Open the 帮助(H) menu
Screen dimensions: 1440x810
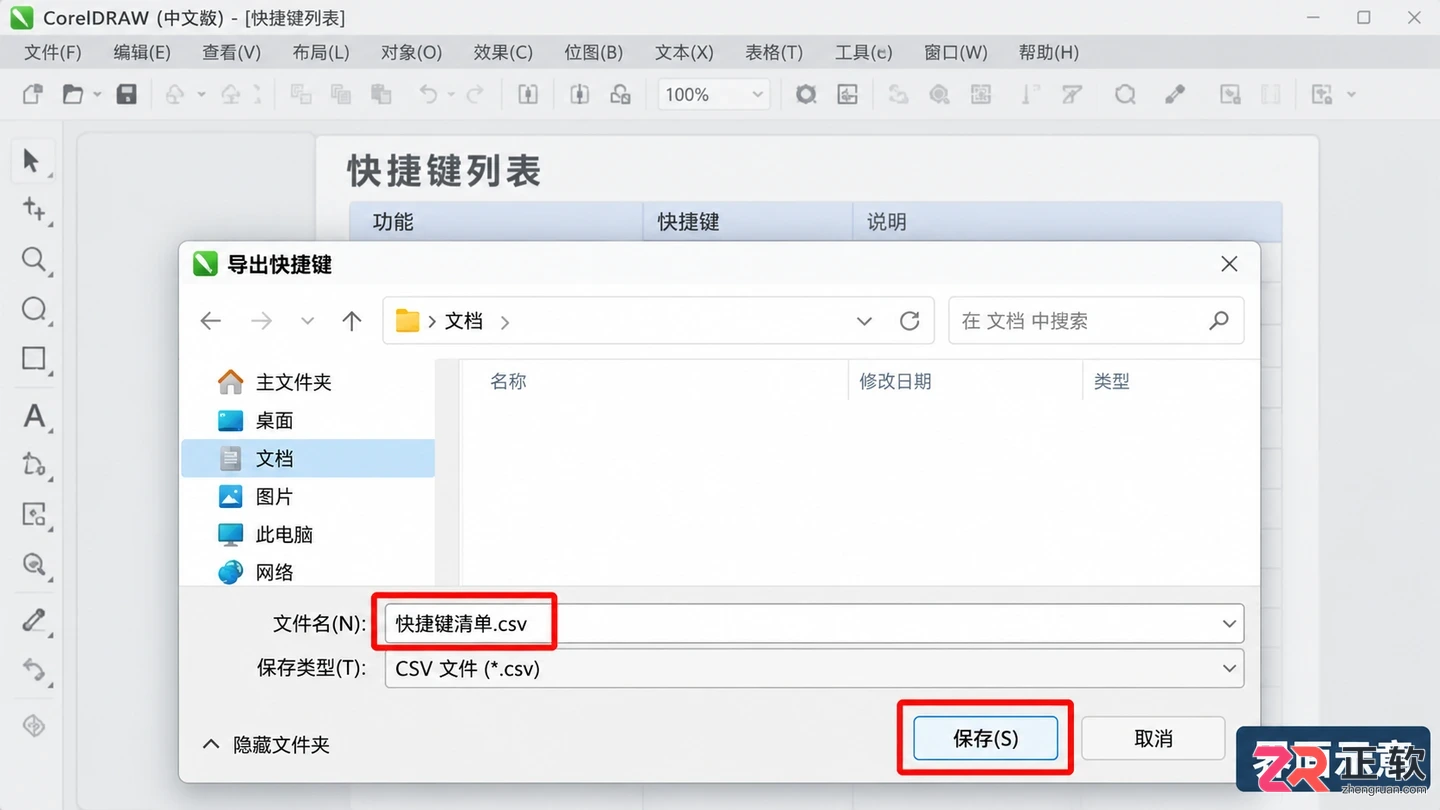(1049, 52)
